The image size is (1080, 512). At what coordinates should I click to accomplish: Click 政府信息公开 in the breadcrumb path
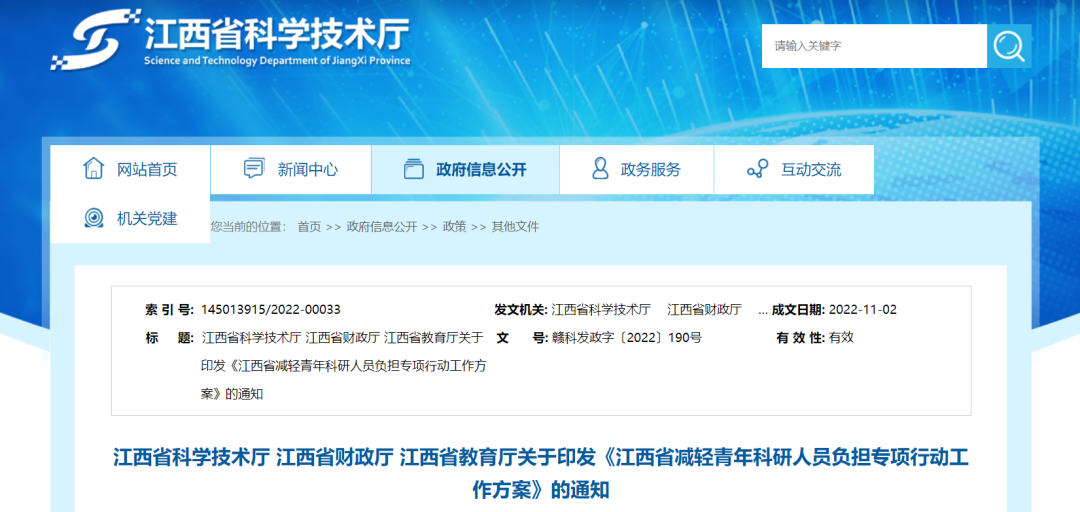[x=382, y=227]
